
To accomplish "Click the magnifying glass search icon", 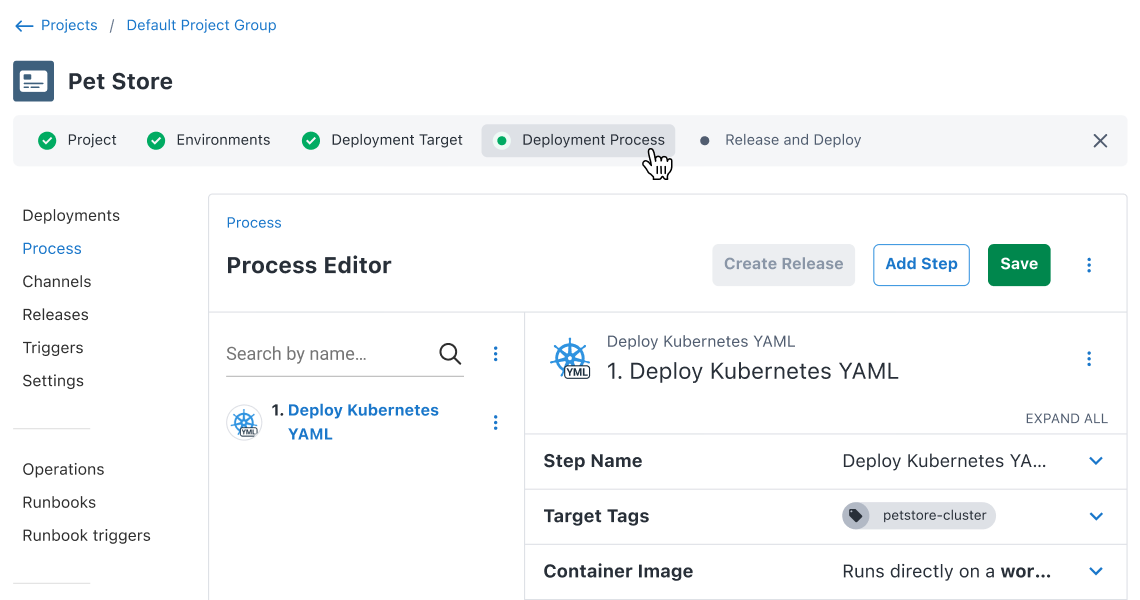I will pos(450,354).
